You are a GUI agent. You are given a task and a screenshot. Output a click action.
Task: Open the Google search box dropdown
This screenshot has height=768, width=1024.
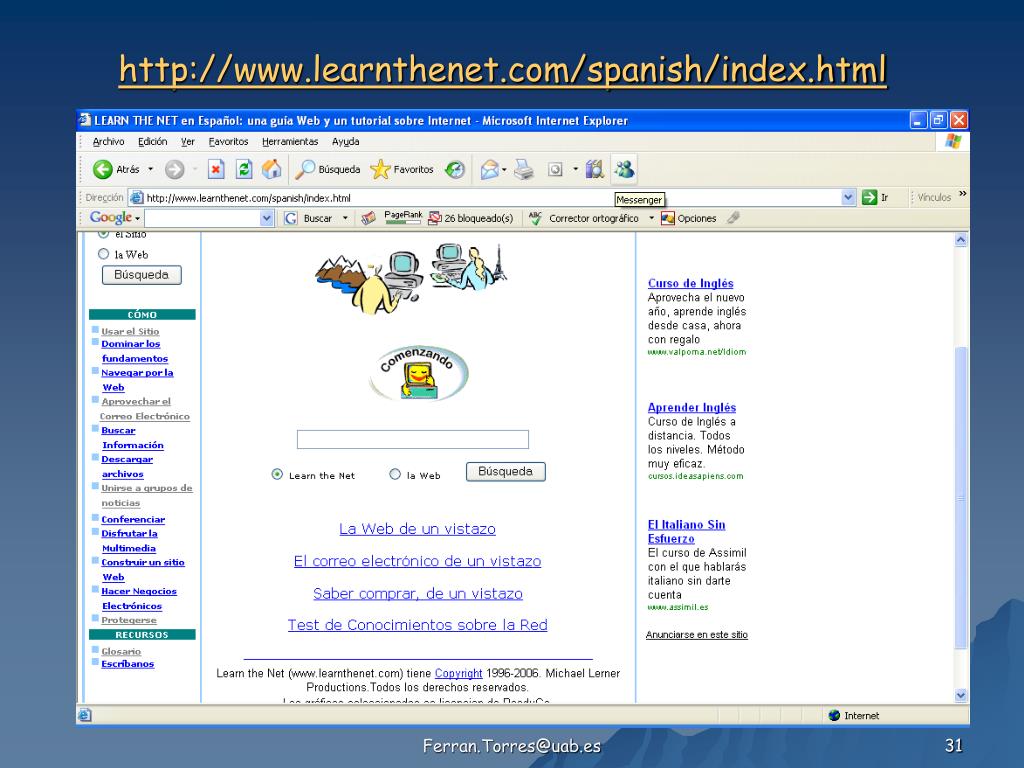(x=266, y=218)
